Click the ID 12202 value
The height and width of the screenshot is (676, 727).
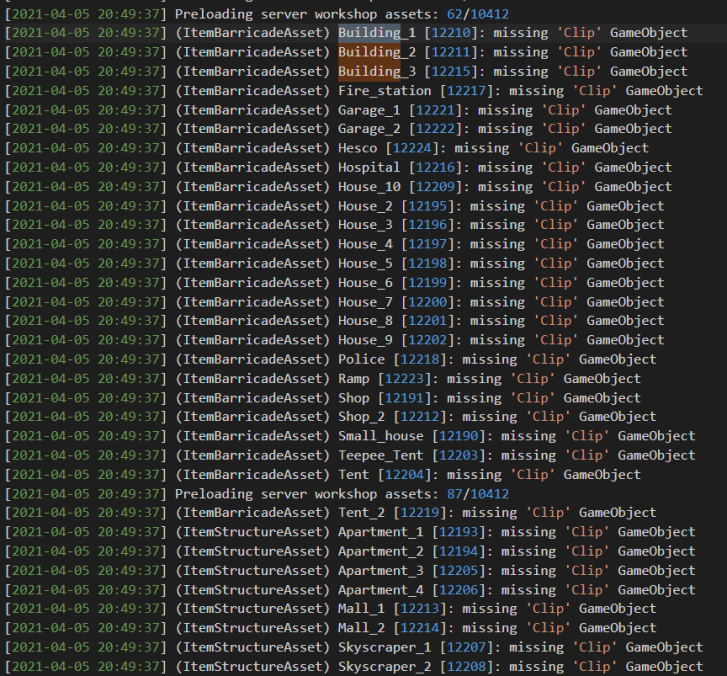[427, 340]
